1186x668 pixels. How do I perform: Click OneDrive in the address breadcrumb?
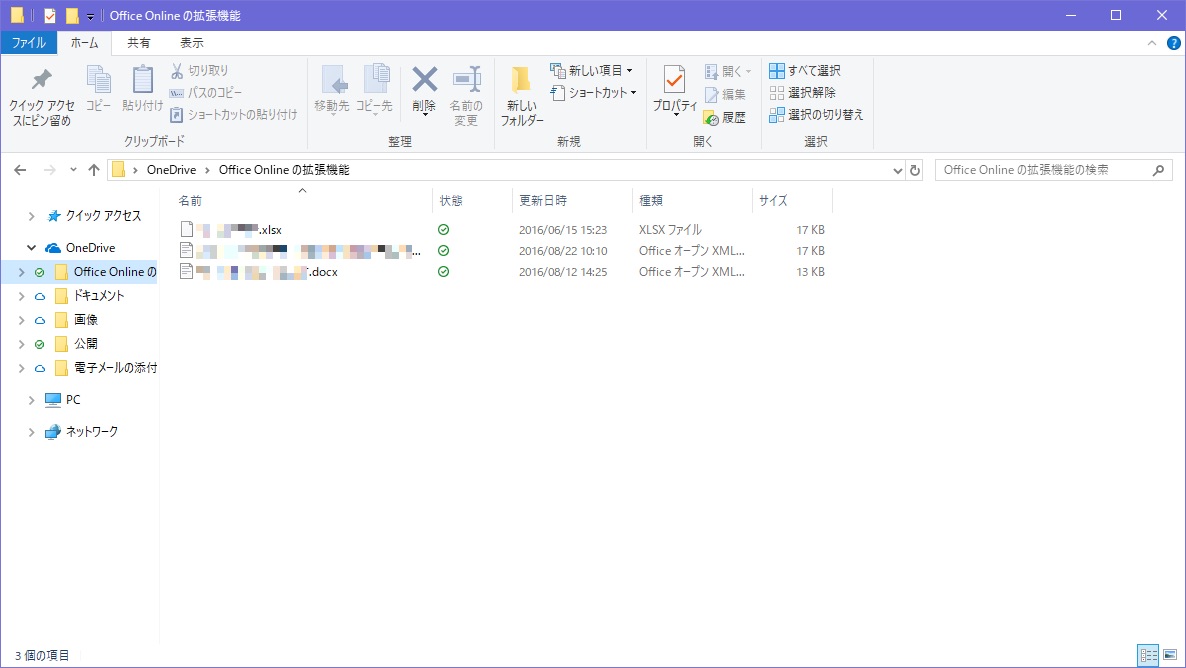click(172, 170)
